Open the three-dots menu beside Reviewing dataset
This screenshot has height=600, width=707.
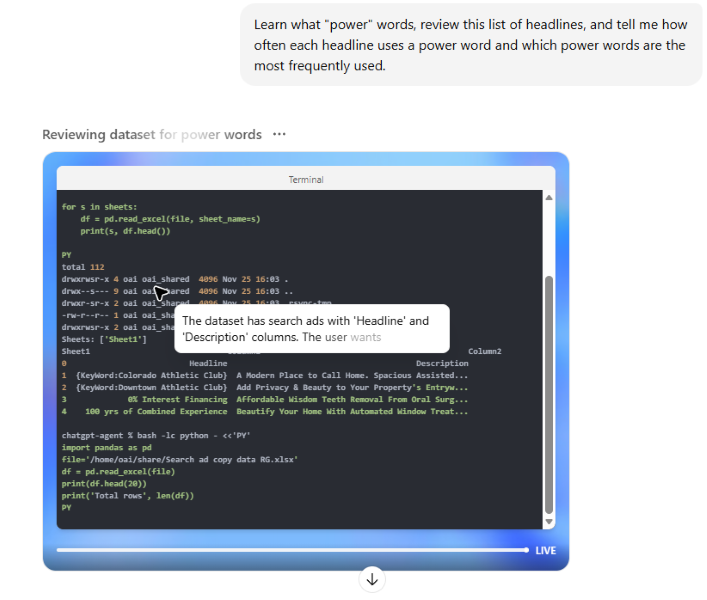click(x=279, y=134)
